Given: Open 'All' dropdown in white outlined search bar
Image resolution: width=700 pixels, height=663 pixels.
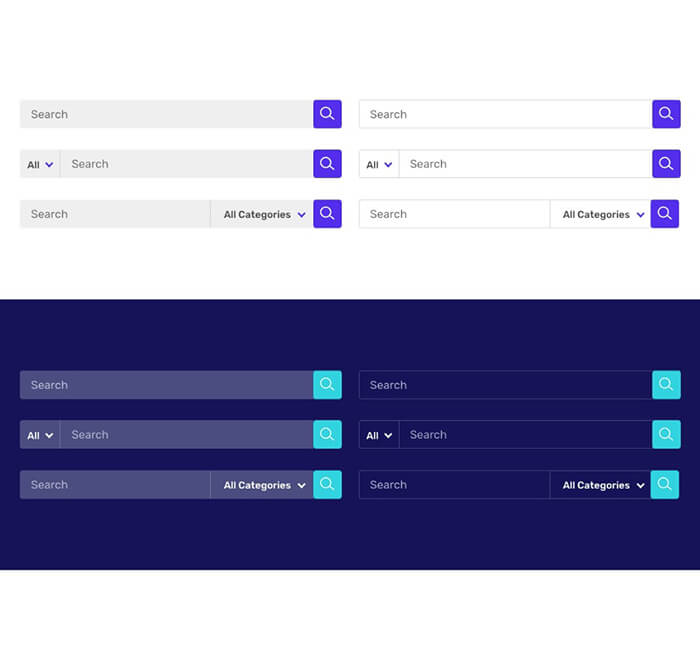Looking at the screenshot, I should 379,165.
